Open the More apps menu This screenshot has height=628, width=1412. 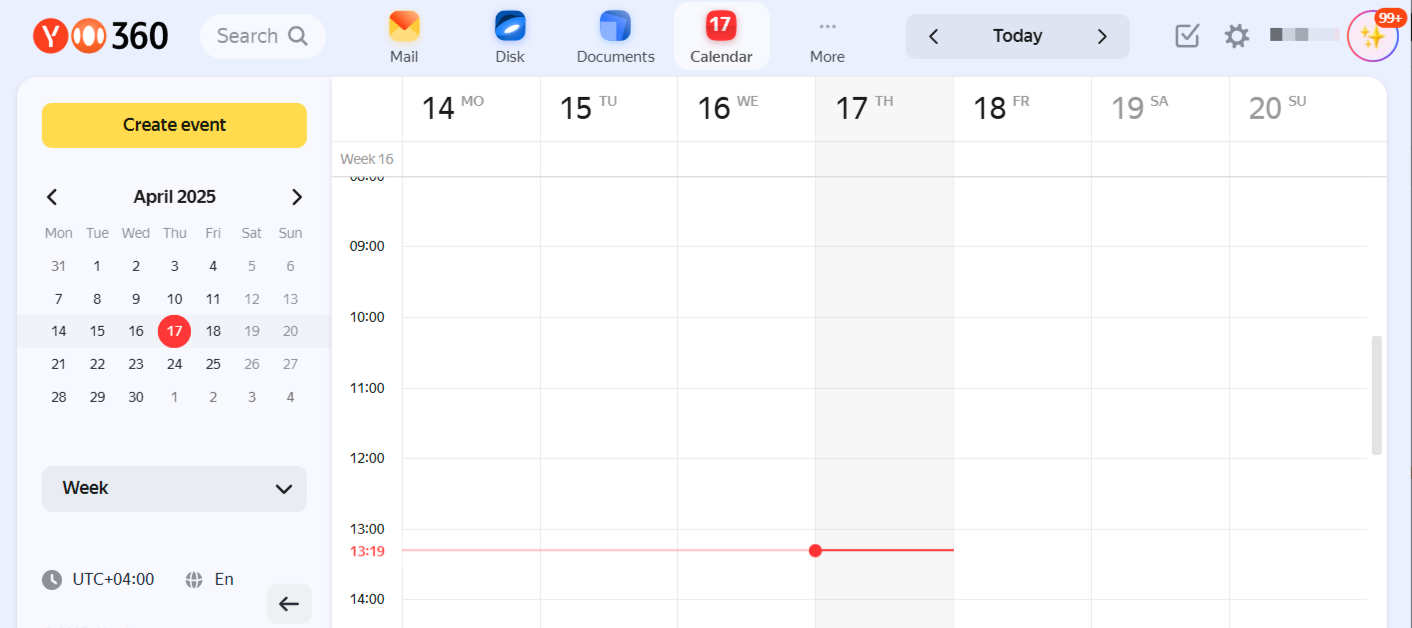pos(827,36)
